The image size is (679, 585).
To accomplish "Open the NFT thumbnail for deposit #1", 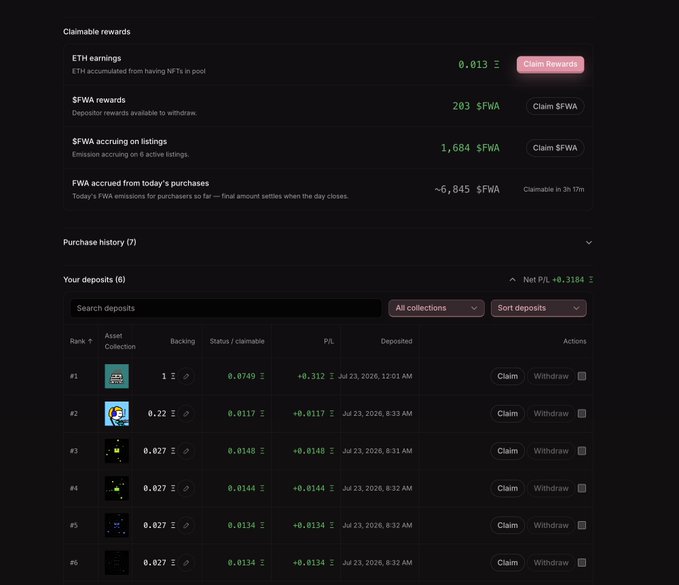I will coord(116,376).
